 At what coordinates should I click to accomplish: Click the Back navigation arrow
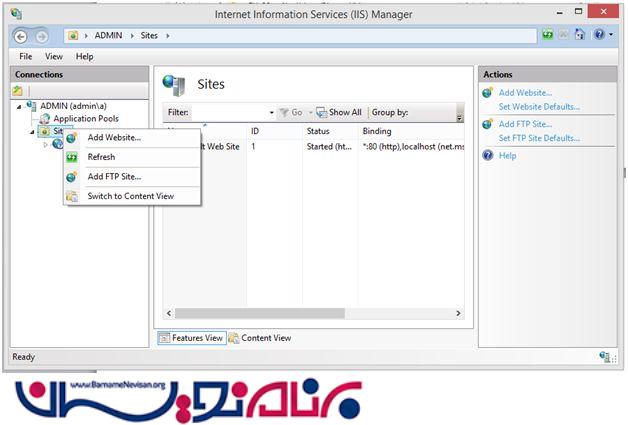[x=21, y=37]
